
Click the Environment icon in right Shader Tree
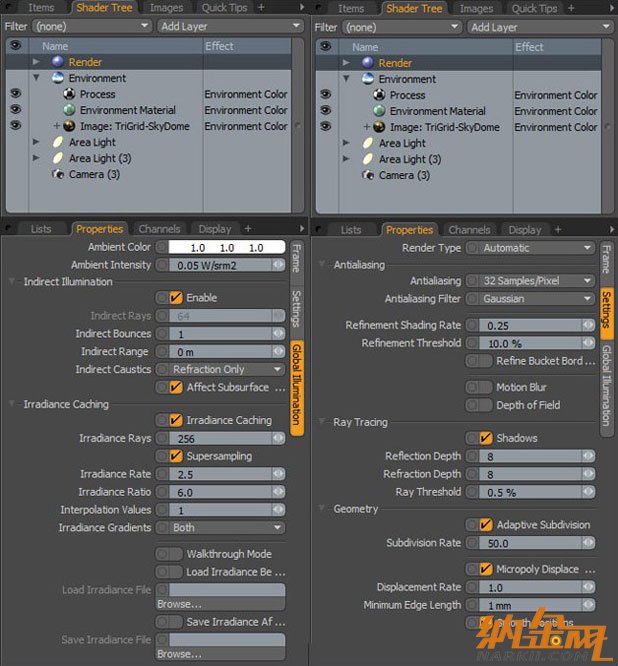[368, 79]
